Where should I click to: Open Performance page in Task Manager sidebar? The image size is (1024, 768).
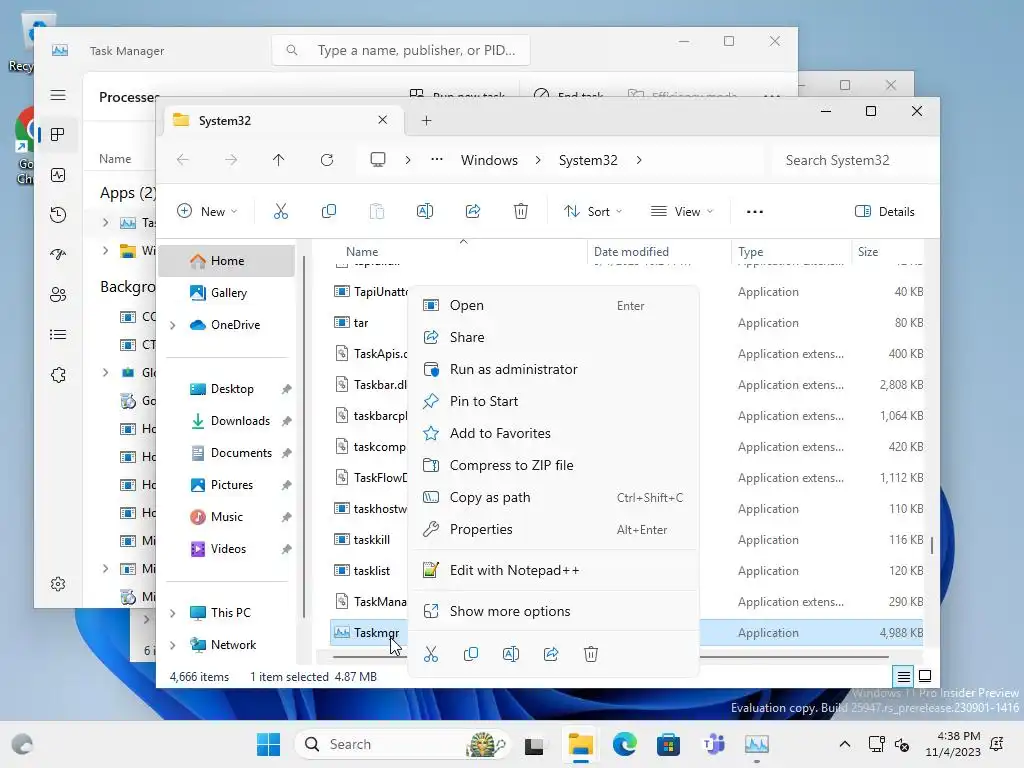[58, 175]
